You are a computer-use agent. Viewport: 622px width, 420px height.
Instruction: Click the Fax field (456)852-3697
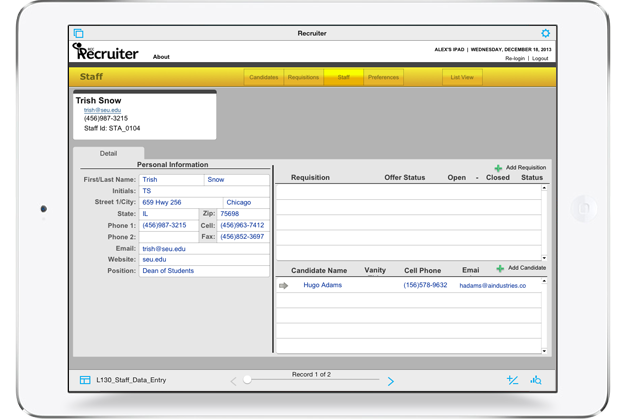243,237
